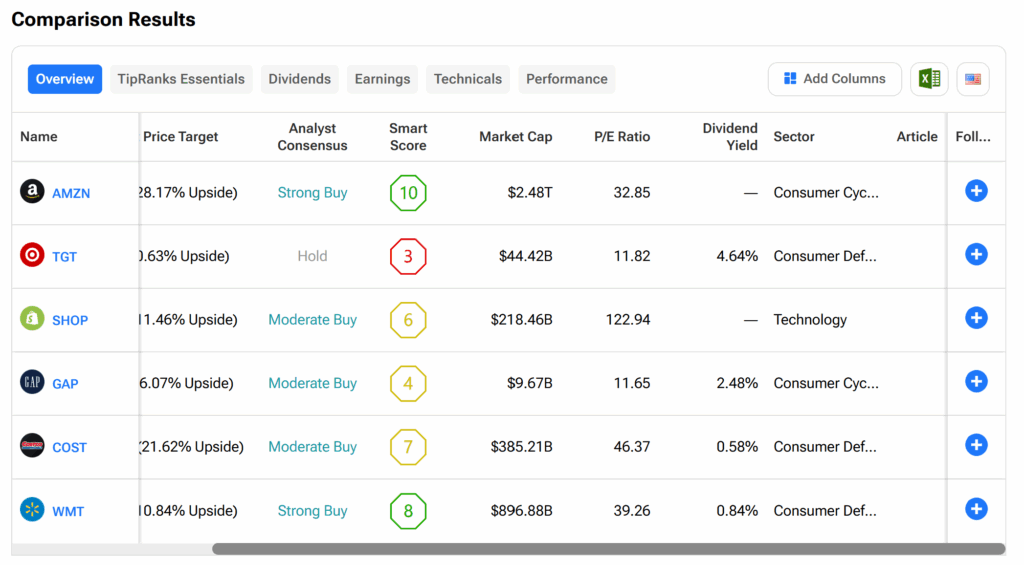The image size is (1024, 565).
Task: Open the Add Columns menu
Action: pos(834,79)
